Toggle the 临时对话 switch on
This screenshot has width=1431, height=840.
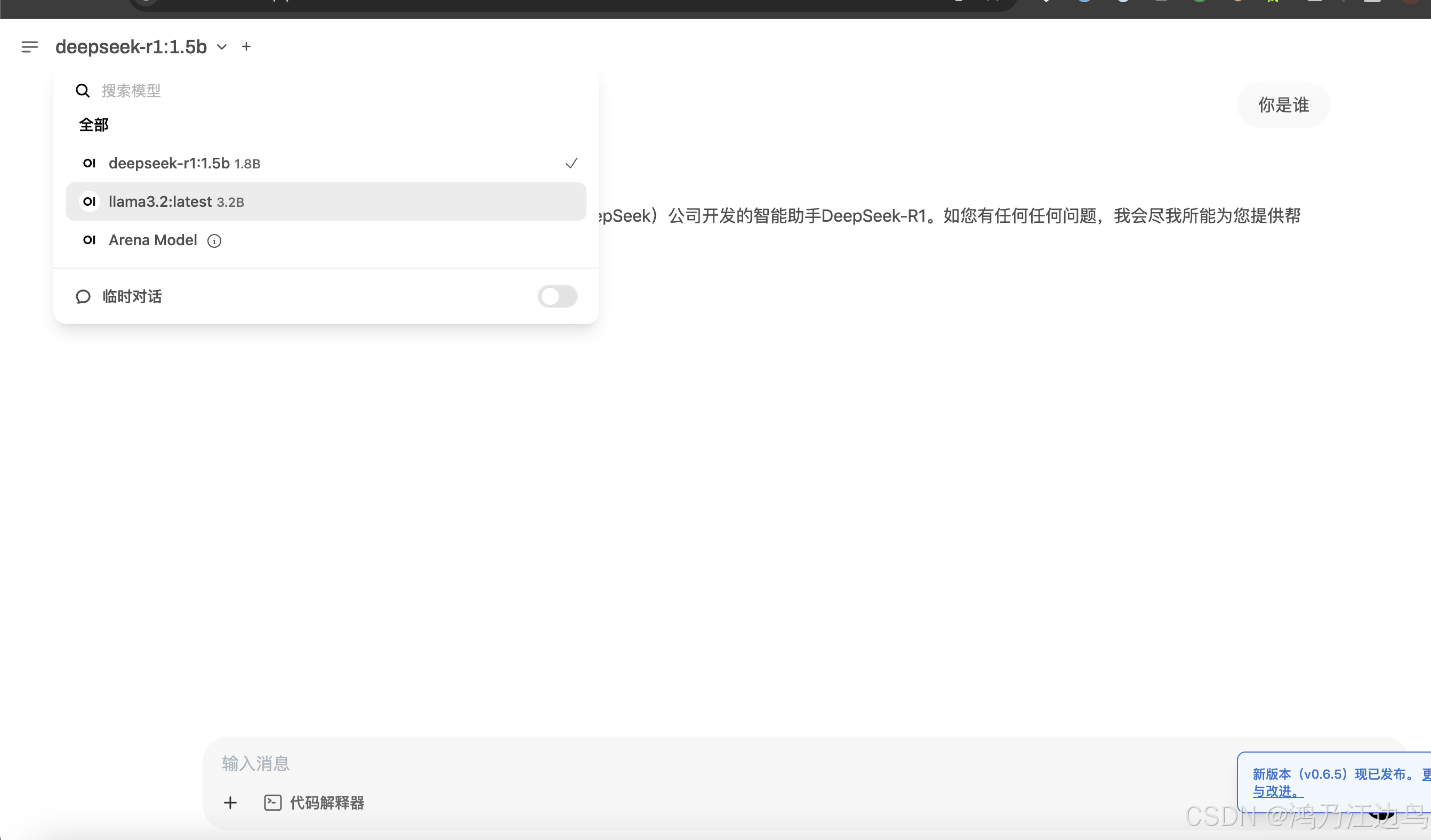(x=557, y=296)
